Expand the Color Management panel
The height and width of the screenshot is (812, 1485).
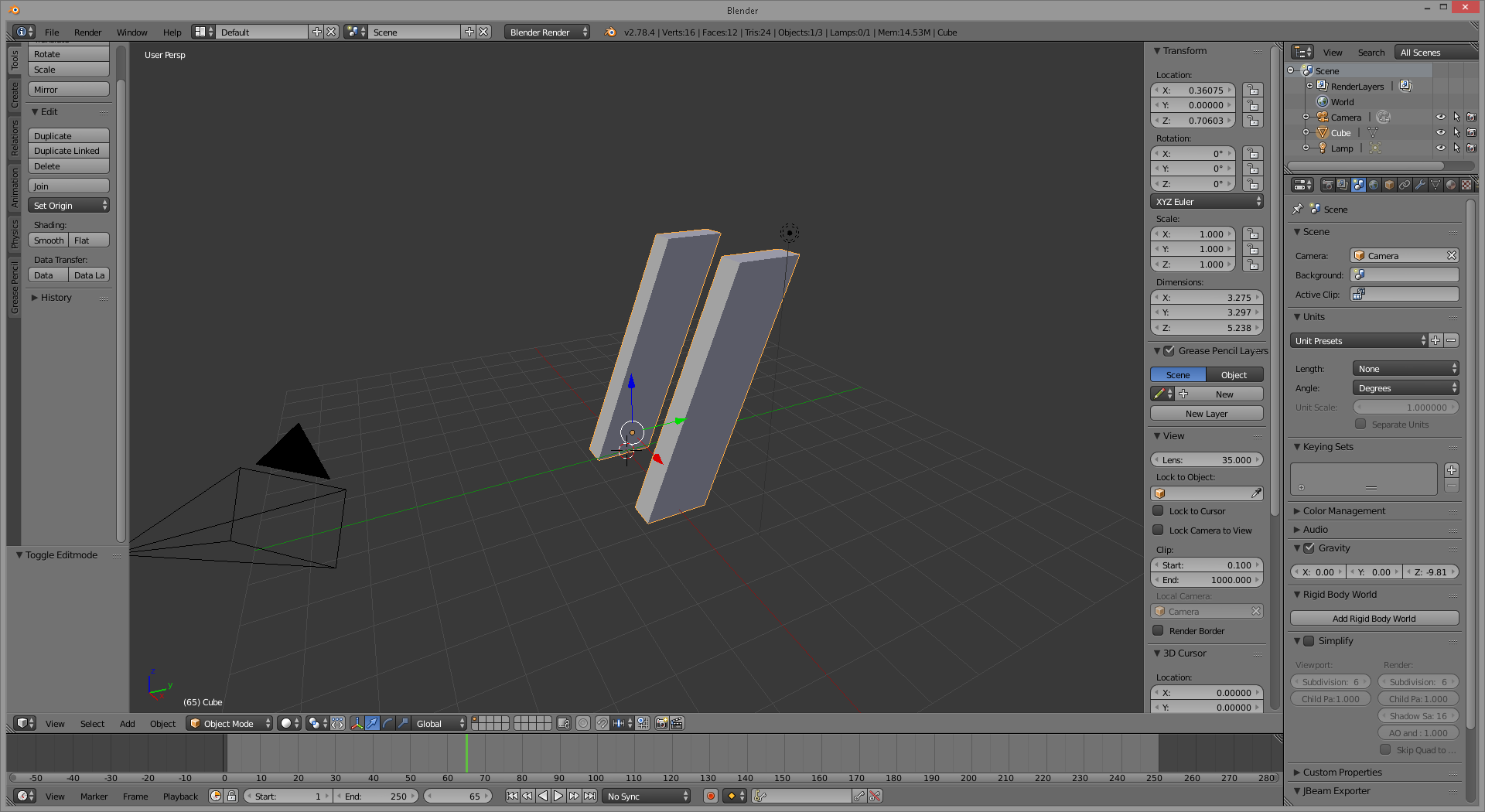click(x=1343, y=511)
